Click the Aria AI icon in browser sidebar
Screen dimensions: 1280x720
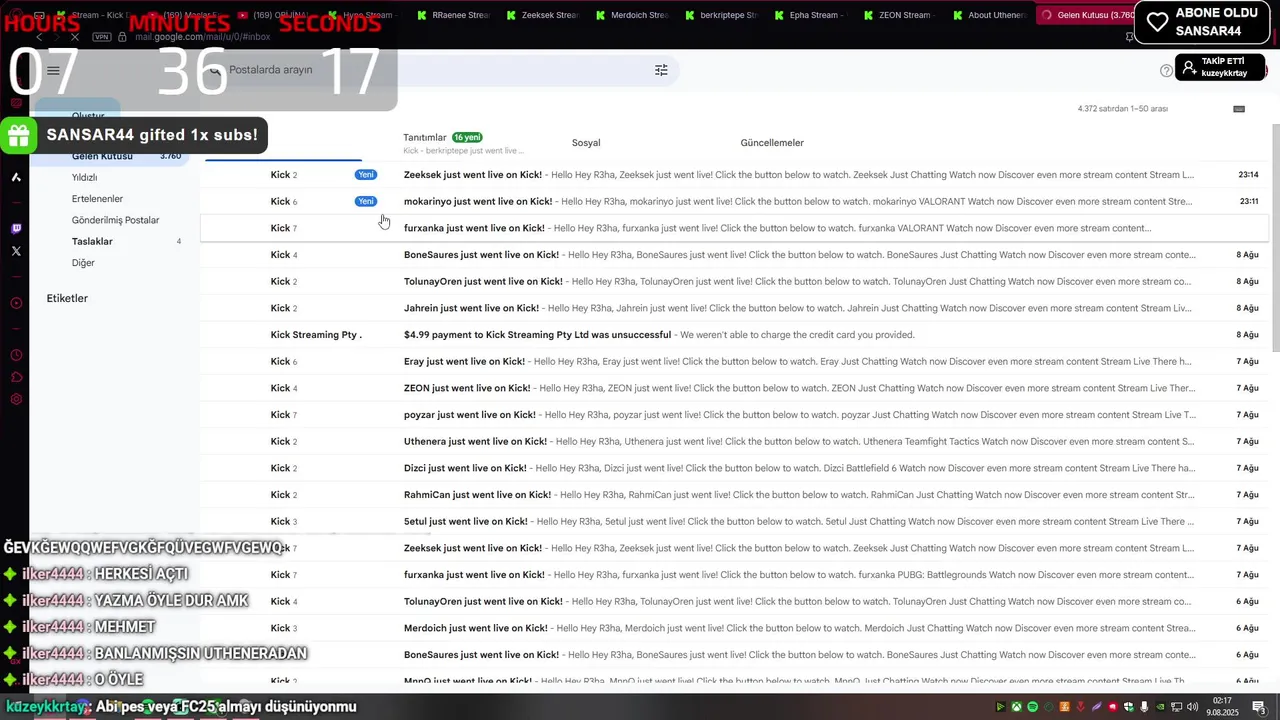(x=16, y=177)
